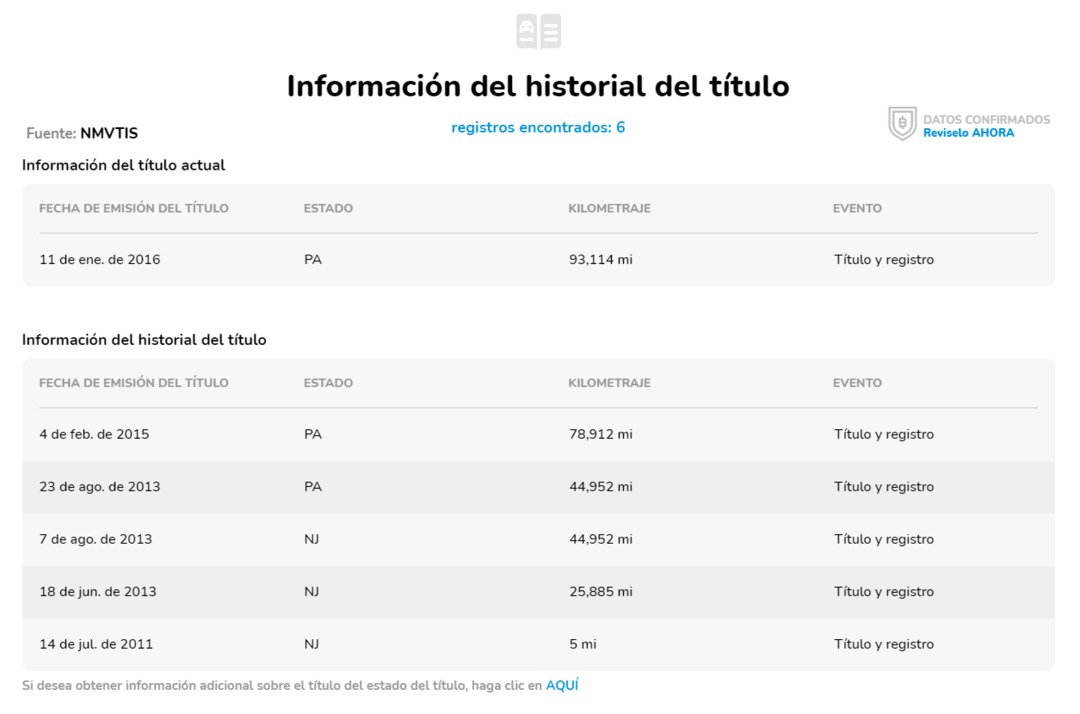Select the car symbol inside the title icon
The width and height of the screenshot is (1080, 714).
[527, 26]
